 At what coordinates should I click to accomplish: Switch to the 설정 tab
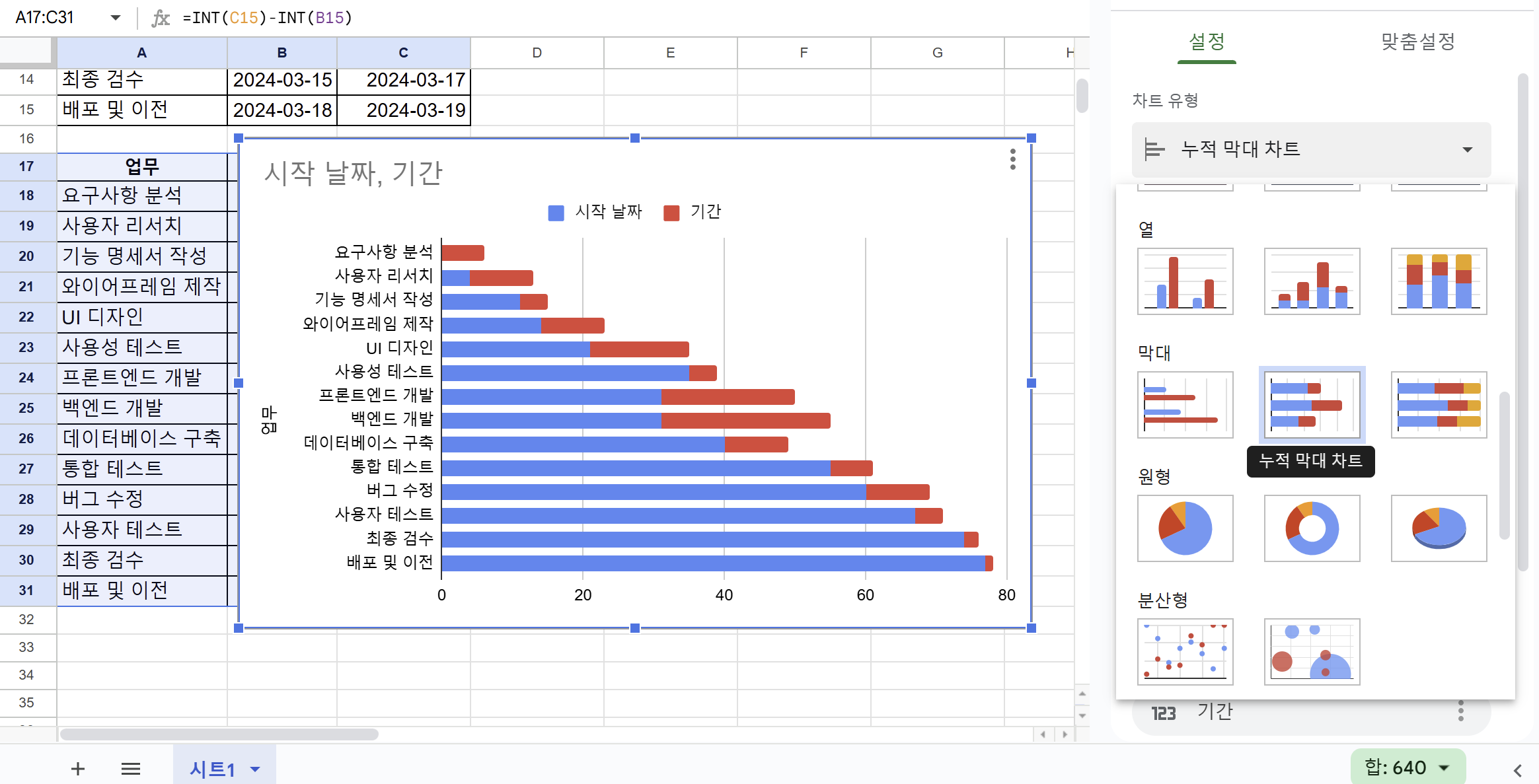(x=1207, y=42)
